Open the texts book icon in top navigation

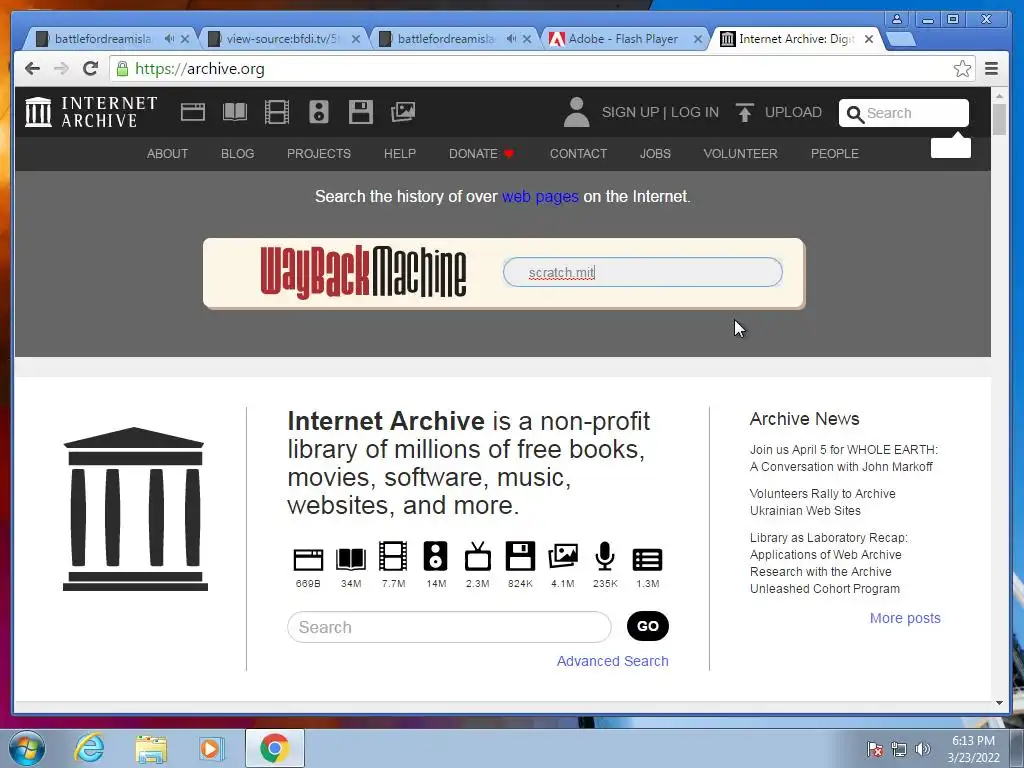(x=234, y=112)
